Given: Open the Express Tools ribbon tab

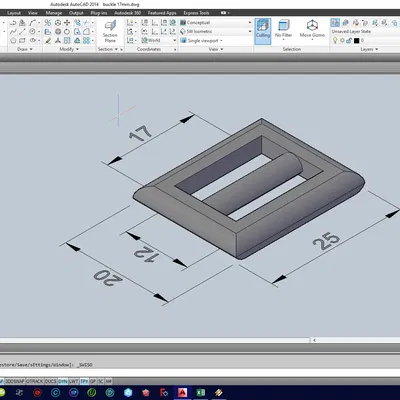Looking at the screenshot, I should tap(196, 13).
